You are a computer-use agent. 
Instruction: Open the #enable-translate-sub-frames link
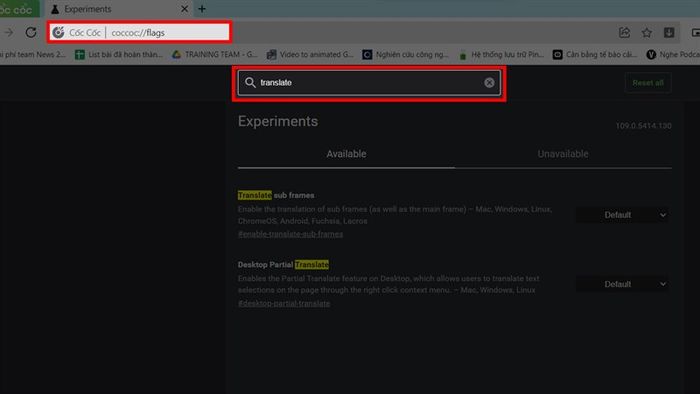coord(290,234)
